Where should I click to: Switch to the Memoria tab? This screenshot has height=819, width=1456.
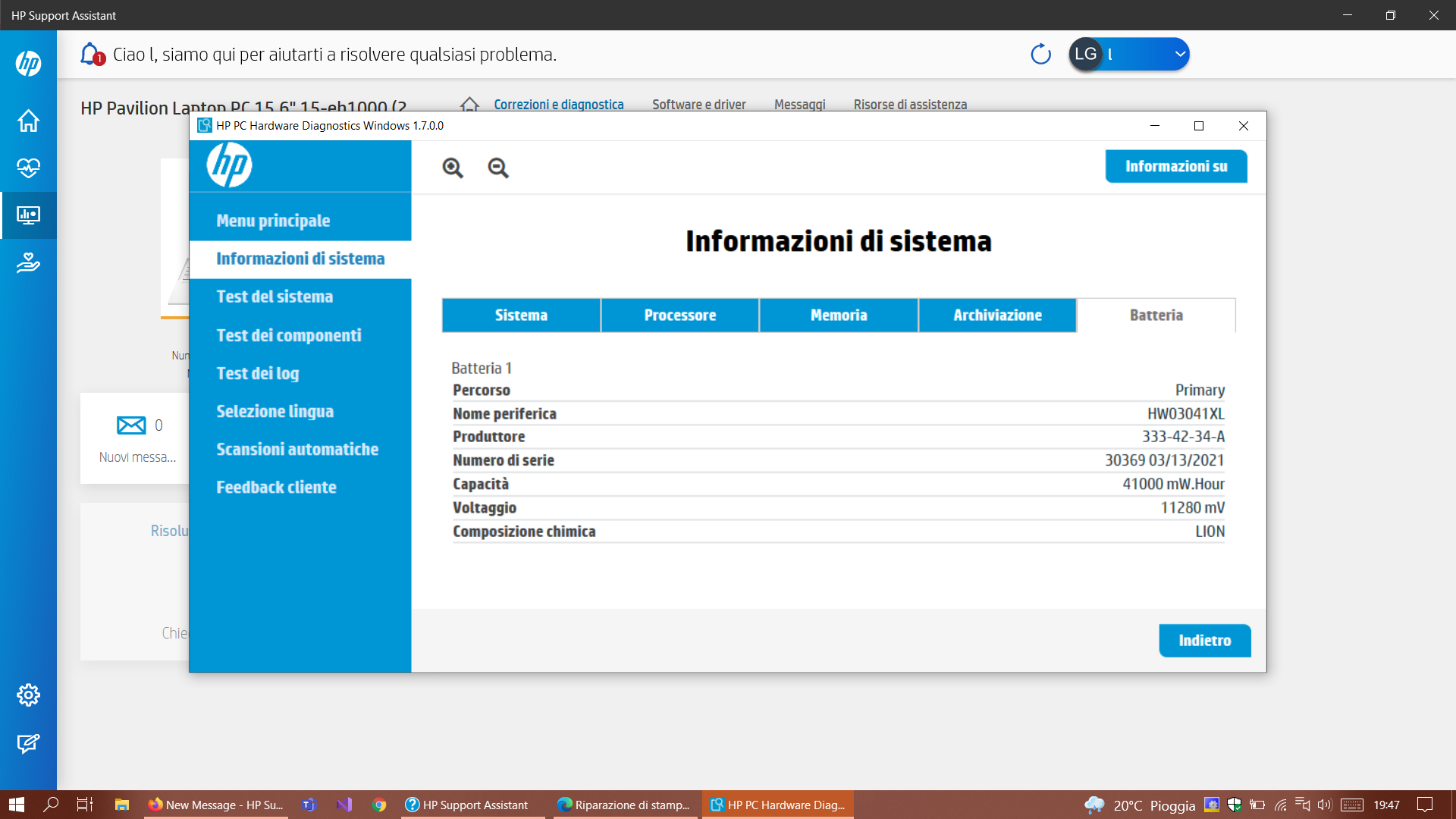tap(838, 315)
